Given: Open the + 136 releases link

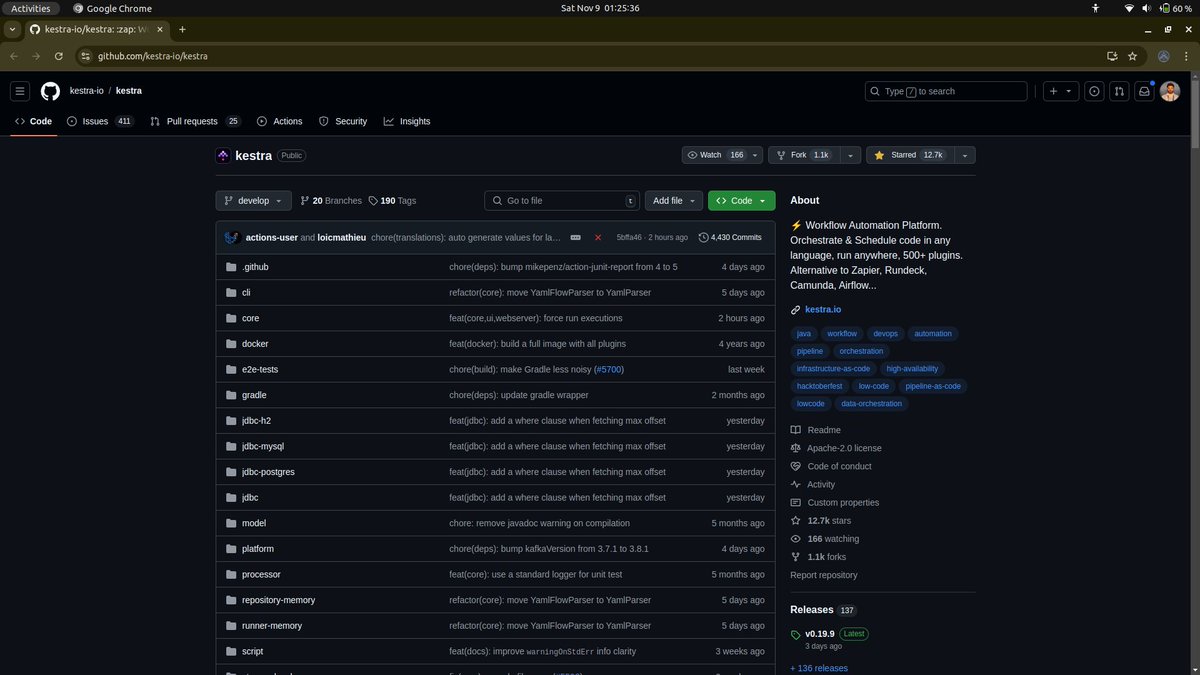Looking at the screenshot, I should 819,668.
